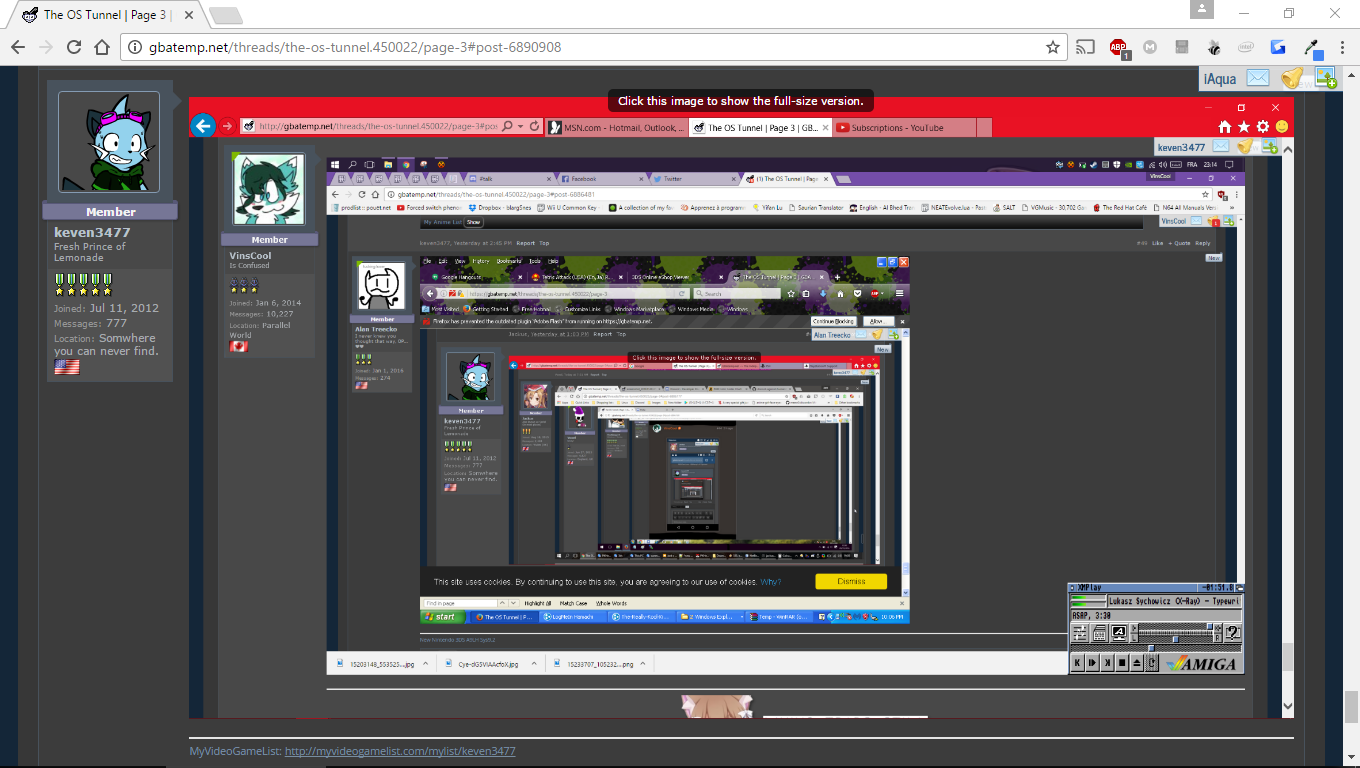Bookmark this page with the star icon

[x=1052, y=47]
